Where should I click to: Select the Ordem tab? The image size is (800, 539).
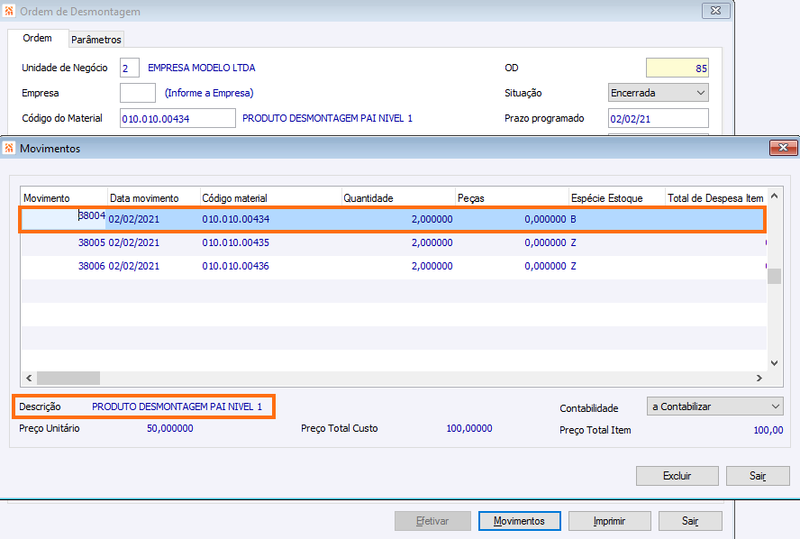[x=37, y=39]
